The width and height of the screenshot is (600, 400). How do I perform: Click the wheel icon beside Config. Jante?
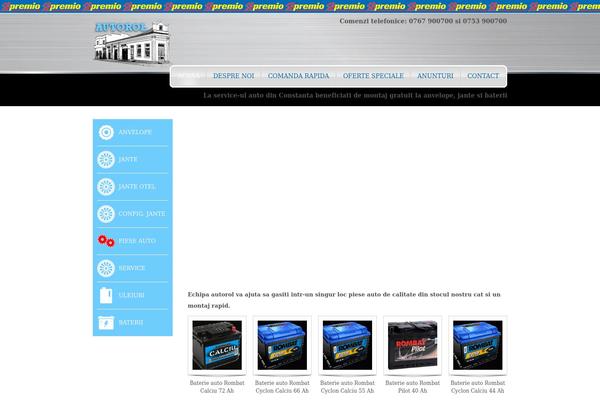(106, 214)
